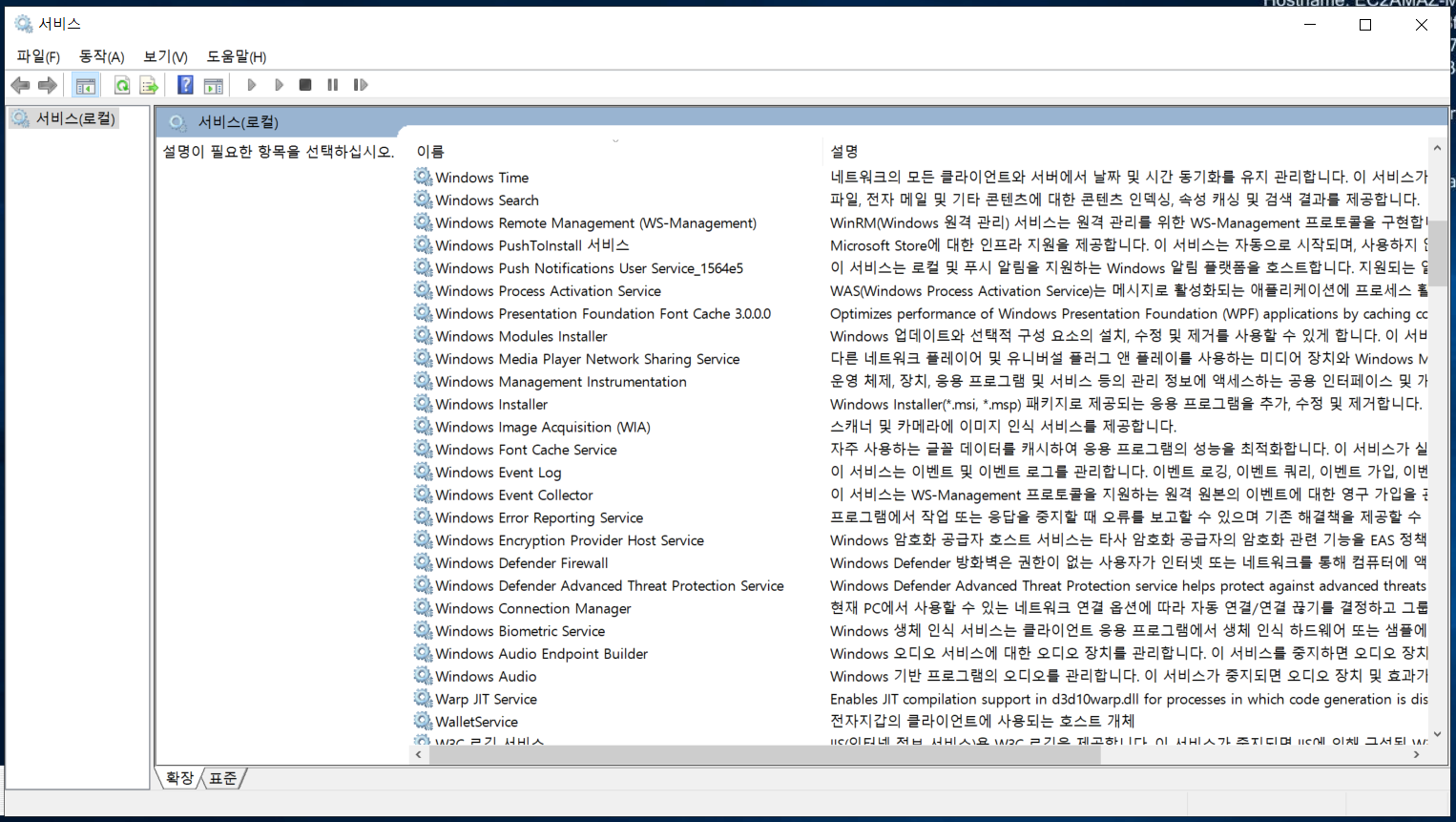
Task: Open the 도움말(H) menu
Action: [x=237, y=56]
